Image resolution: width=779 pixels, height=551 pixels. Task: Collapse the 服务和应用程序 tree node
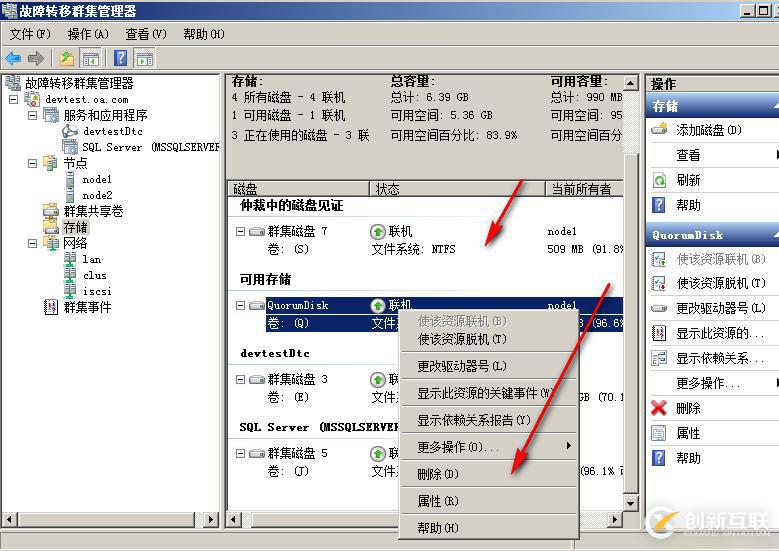32,115
